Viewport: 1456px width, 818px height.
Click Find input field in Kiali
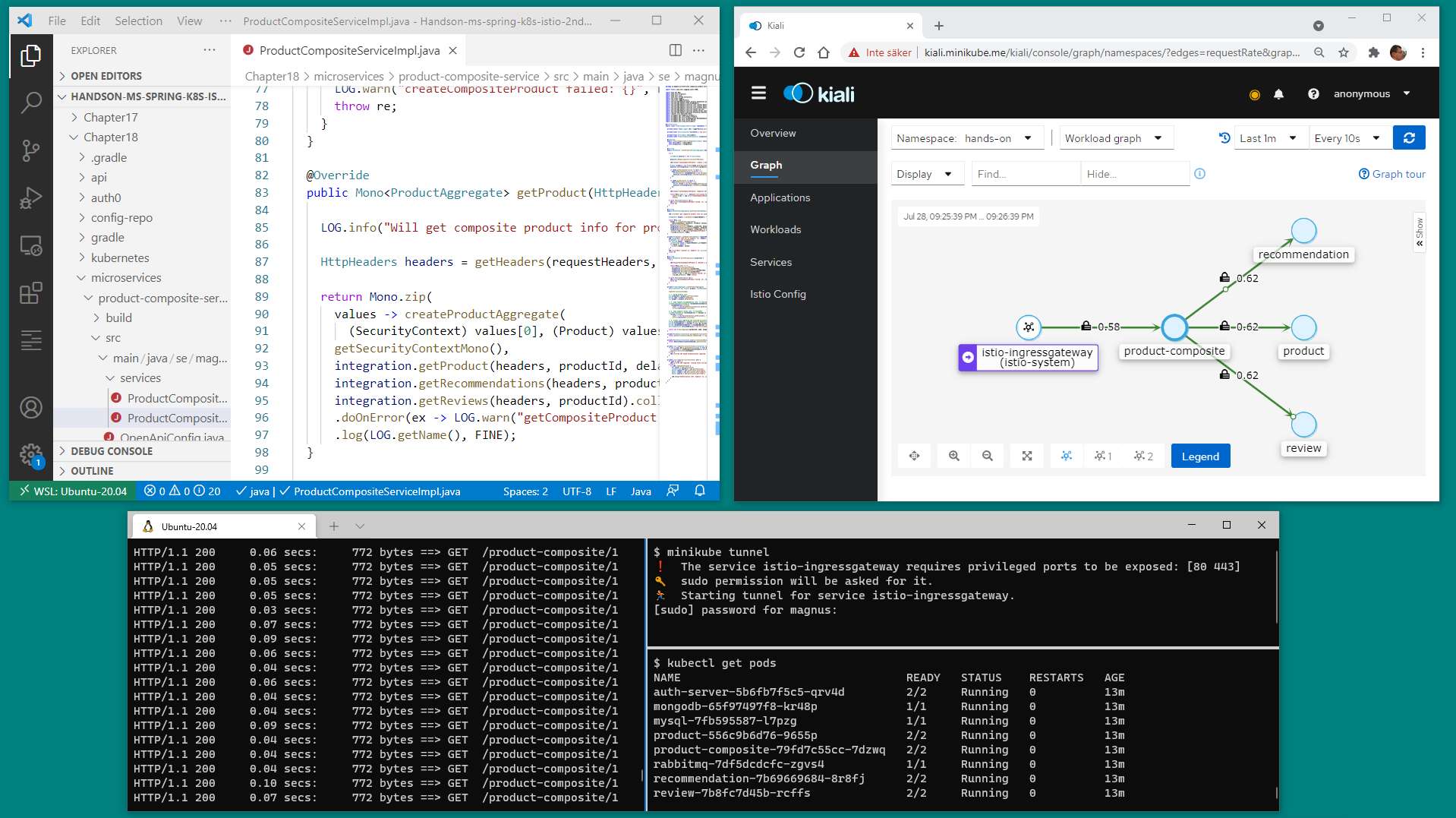pos(1026,173)
